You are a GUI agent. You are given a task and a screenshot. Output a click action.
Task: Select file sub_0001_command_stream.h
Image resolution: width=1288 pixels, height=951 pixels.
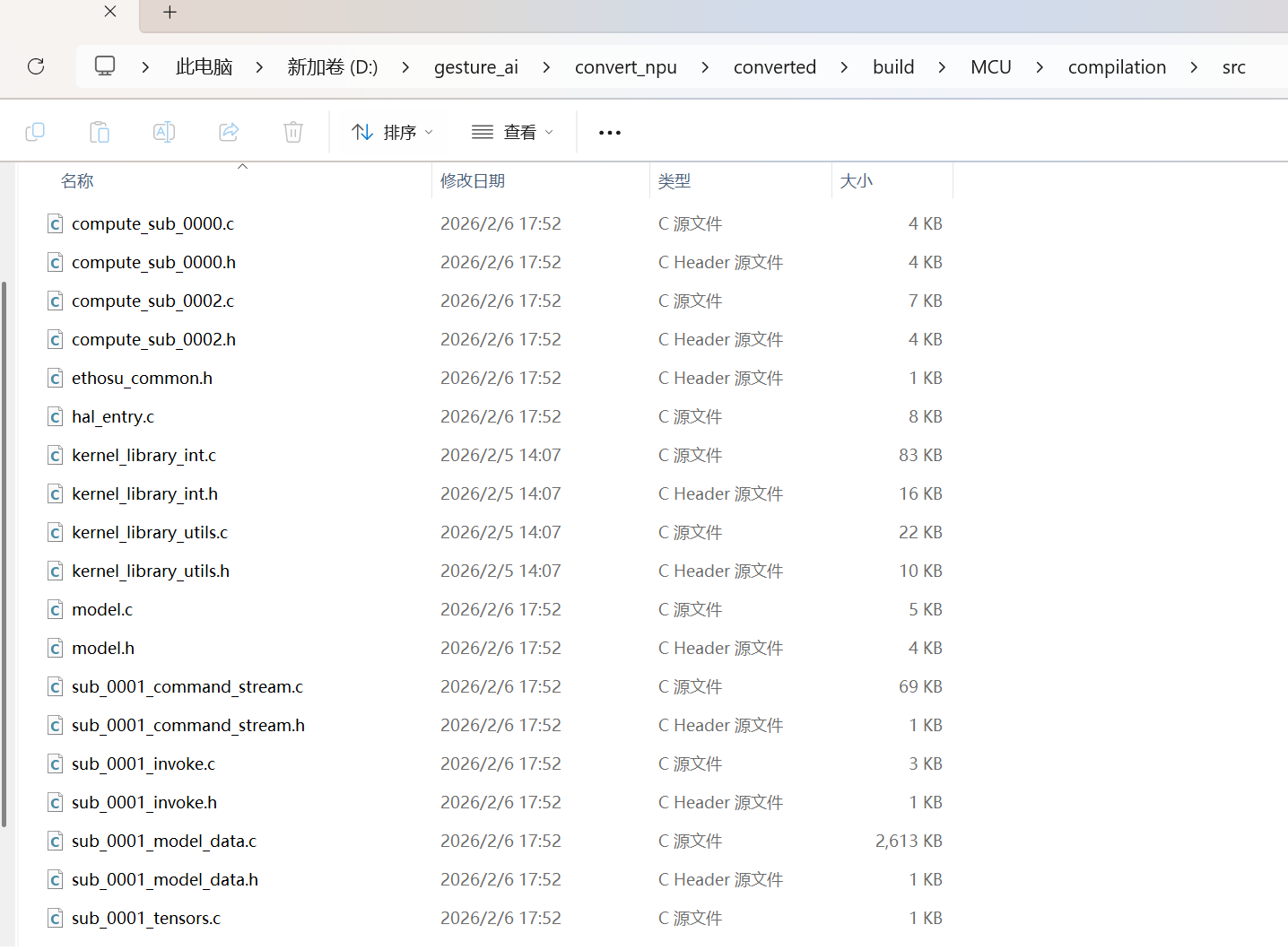point(188,725)
